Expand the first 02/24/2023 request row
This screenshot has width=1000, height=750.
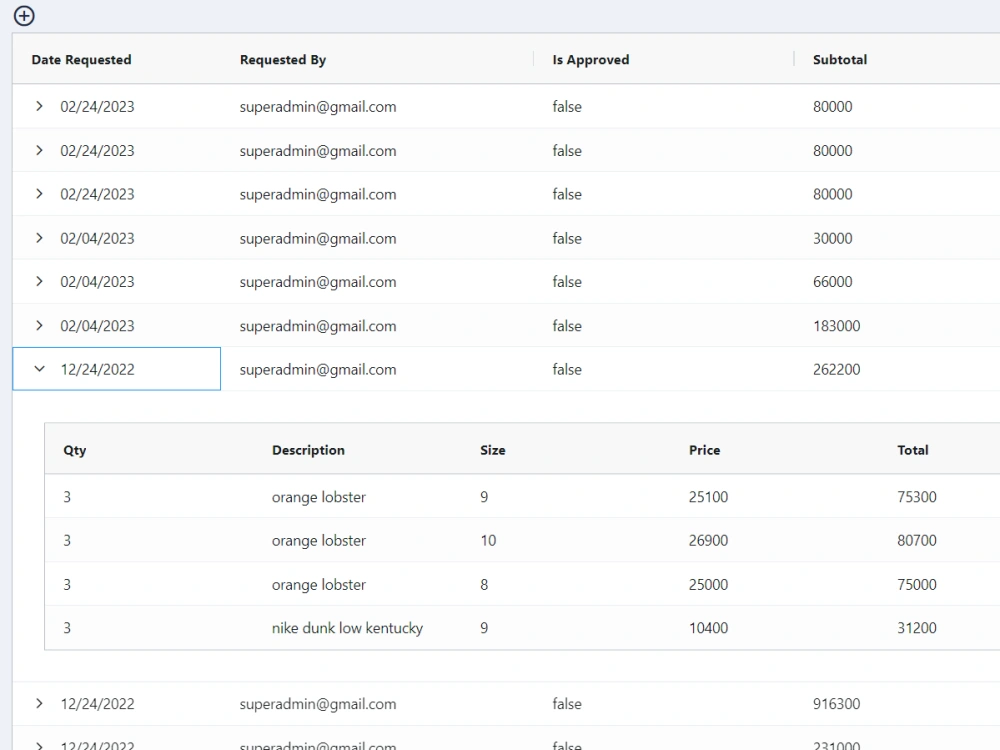(40, 106)
